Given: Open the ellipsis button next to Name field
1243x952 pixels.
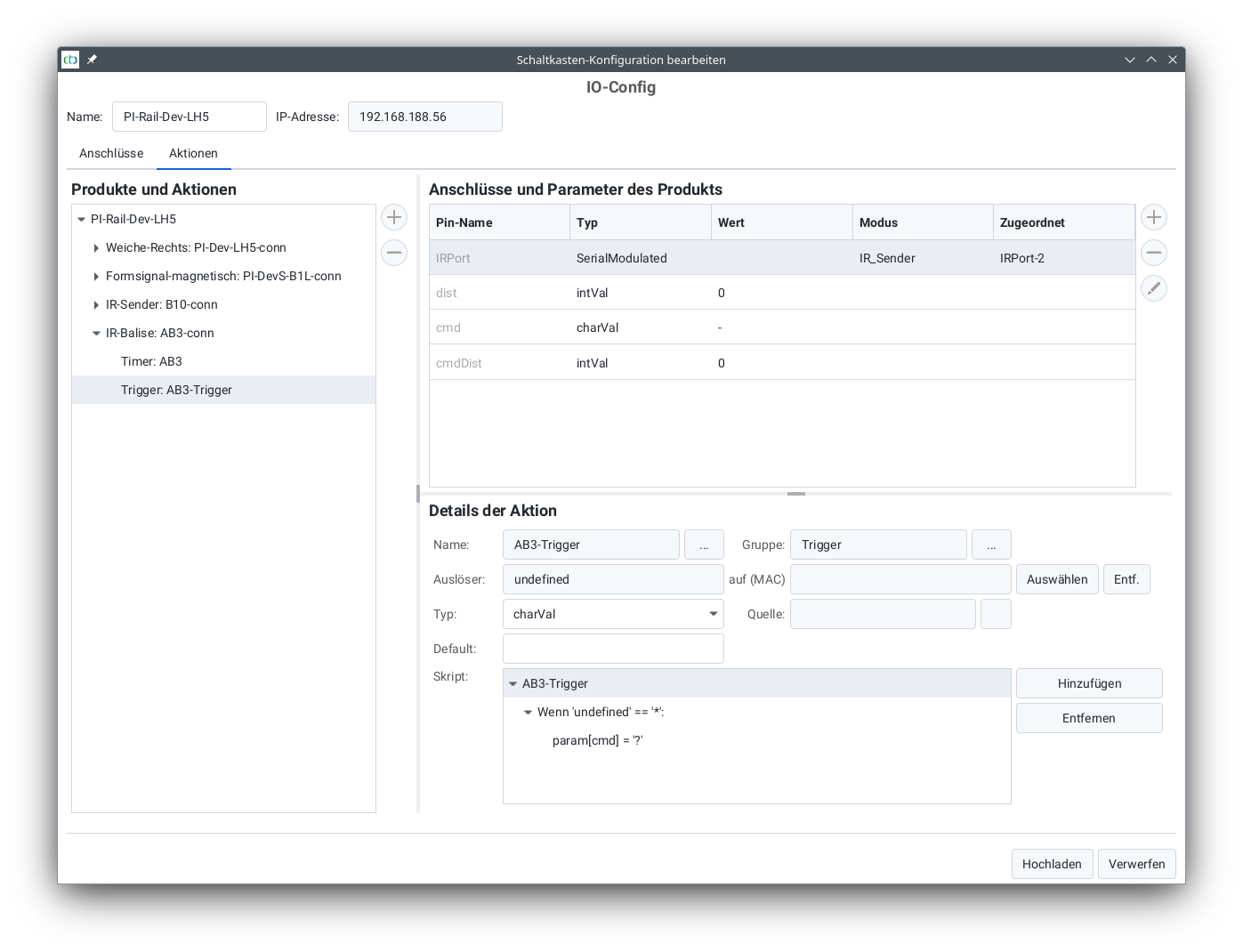Looking at the screenshot, I should coord(704,545).
